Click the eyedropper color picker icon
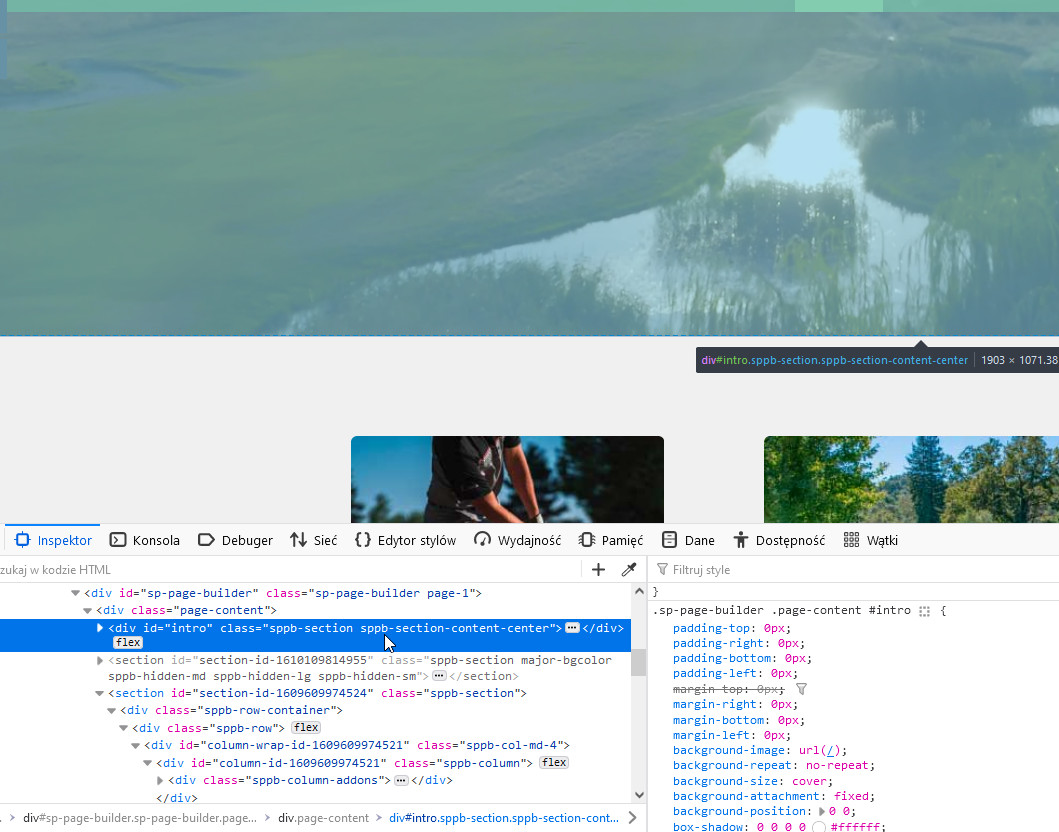The image size is (1059, 832). click(629, 569)
